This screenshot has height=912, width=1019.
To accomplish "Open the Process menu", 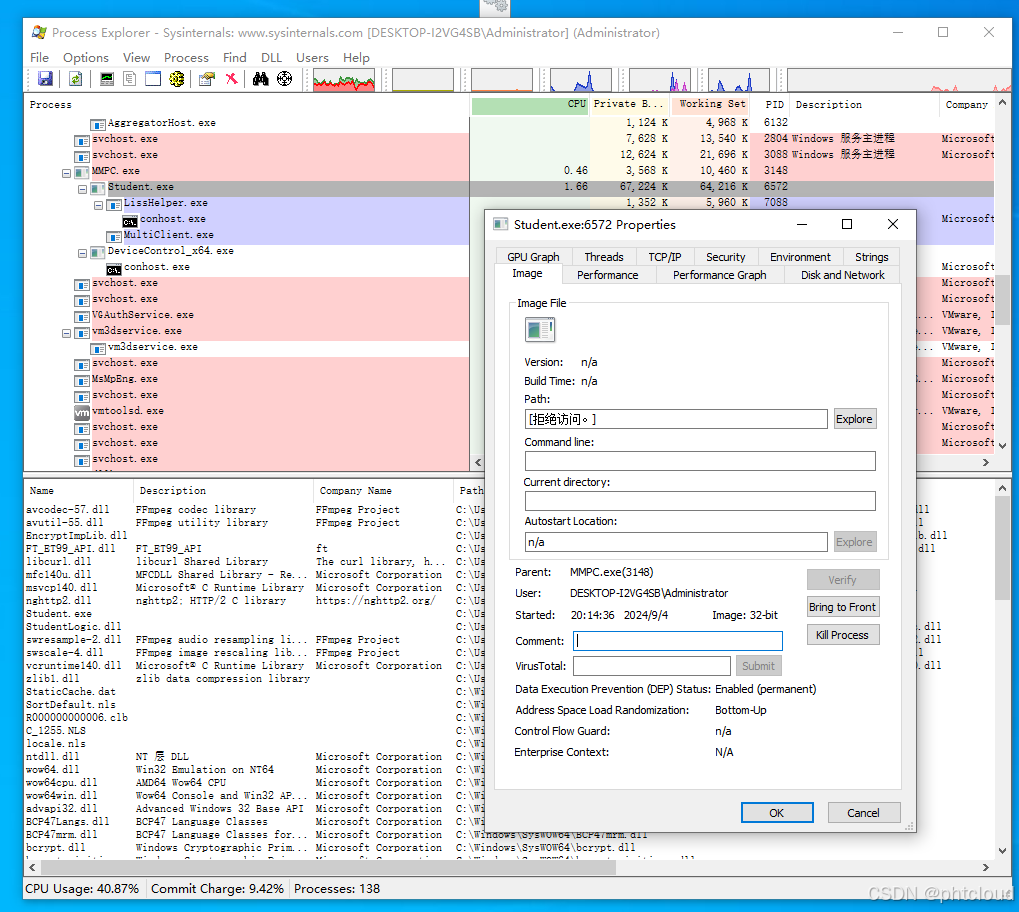I will 187,58.
